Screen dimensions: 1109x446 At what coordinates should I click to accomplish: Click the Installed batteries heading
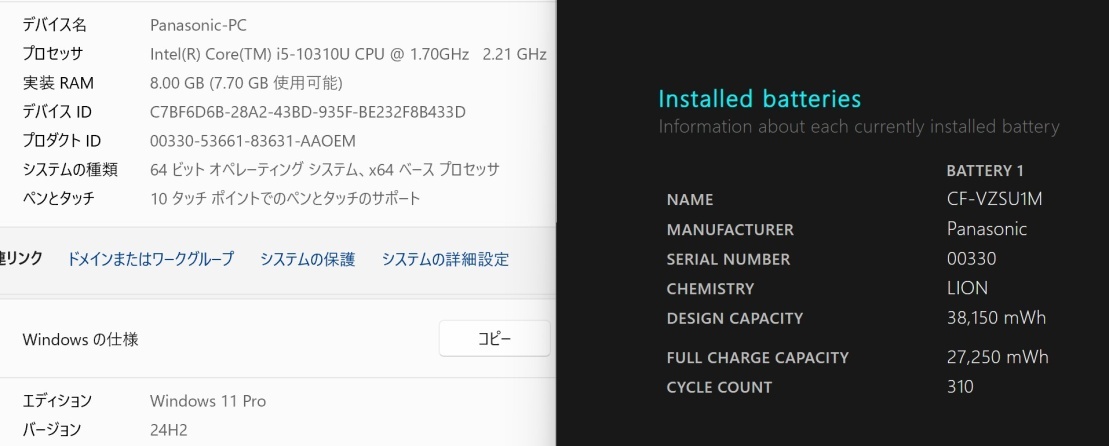coord(759,99)
